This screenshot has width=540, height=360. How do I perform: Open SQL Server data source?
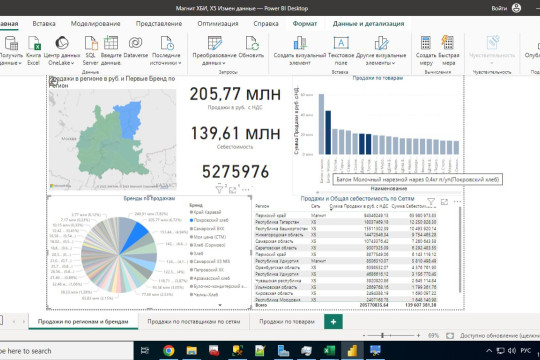91,44
